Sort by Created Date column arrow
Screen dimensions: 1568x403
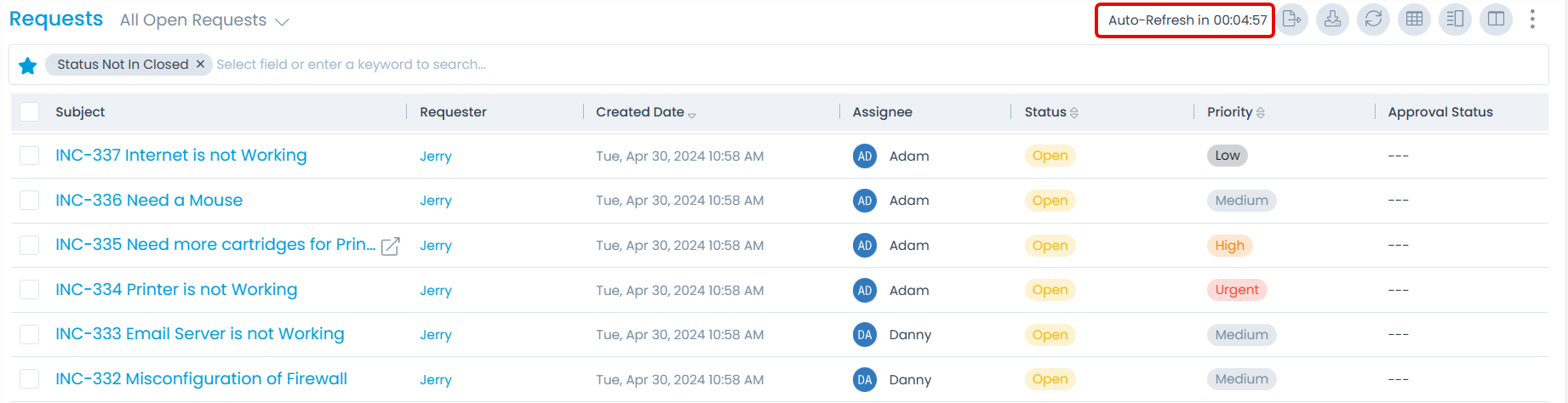(692, 114)
